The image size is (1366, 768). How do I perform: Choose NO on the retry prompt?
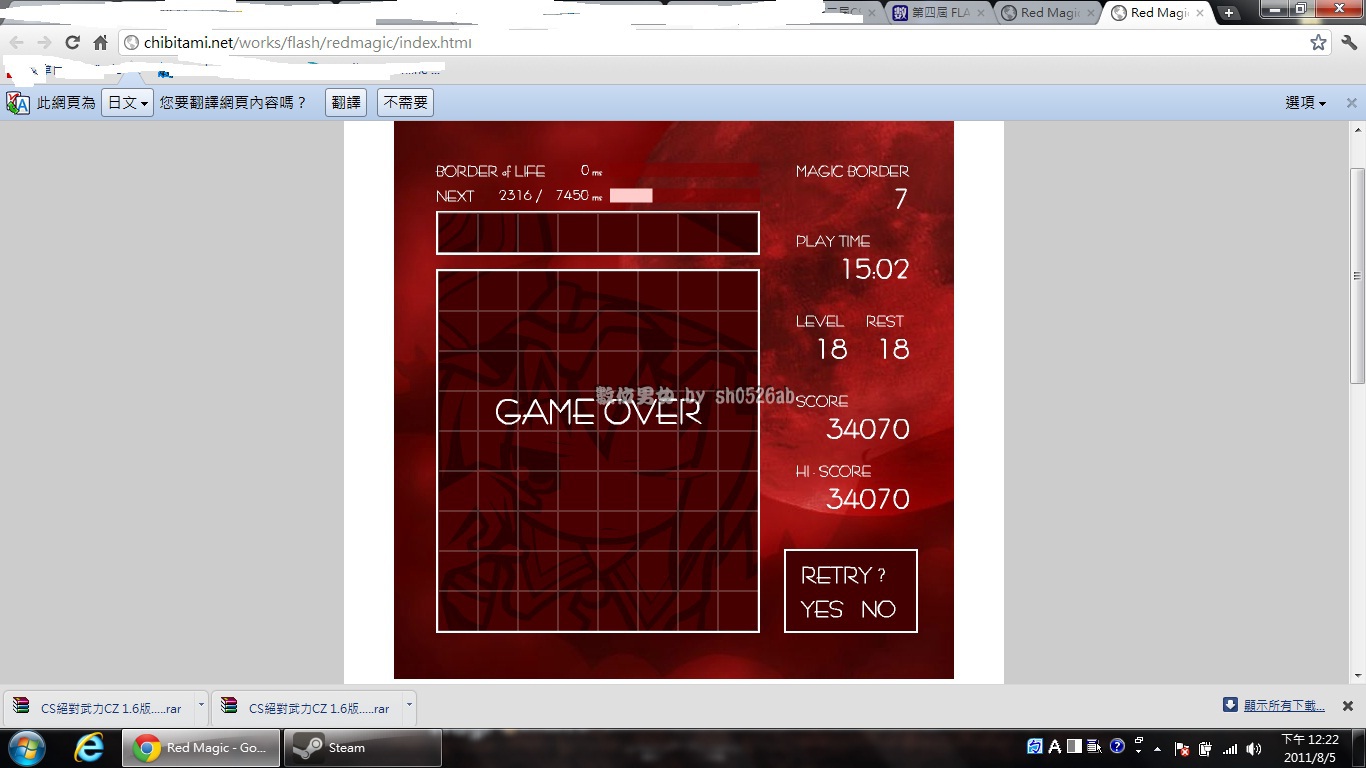click(878, 609)
